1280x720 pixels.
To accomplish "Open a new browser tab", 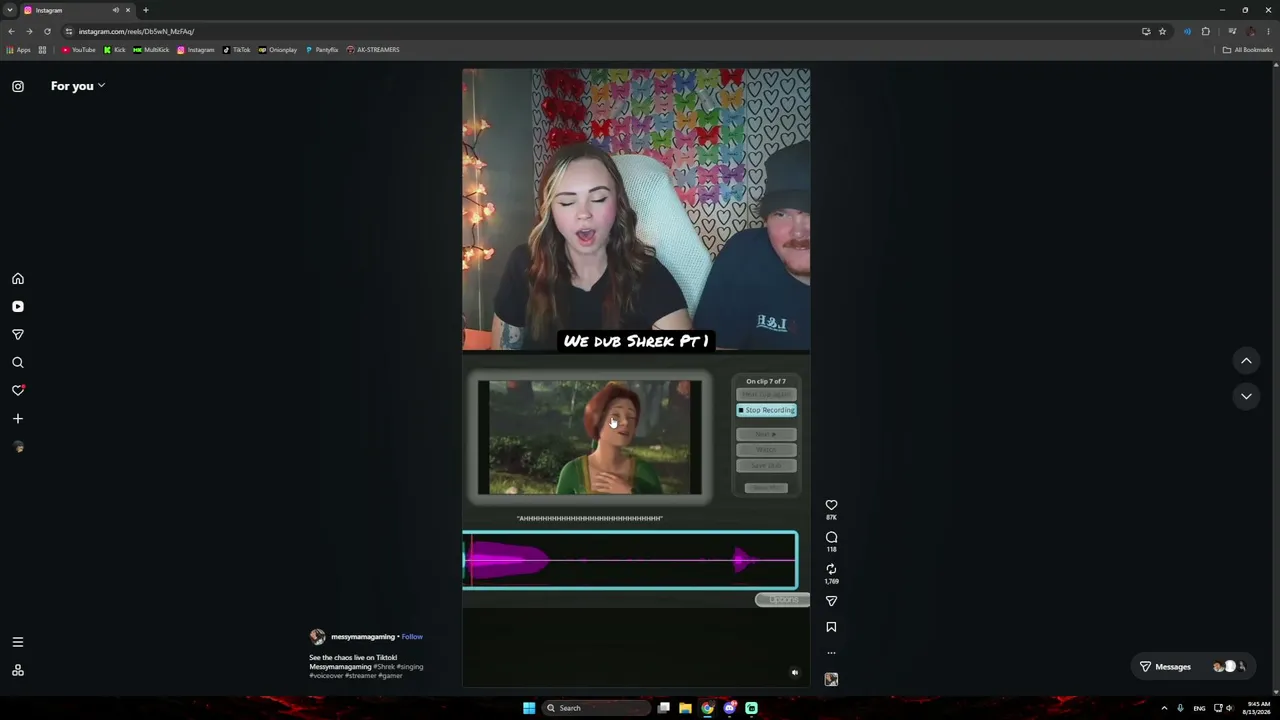I will click(145, 10).
